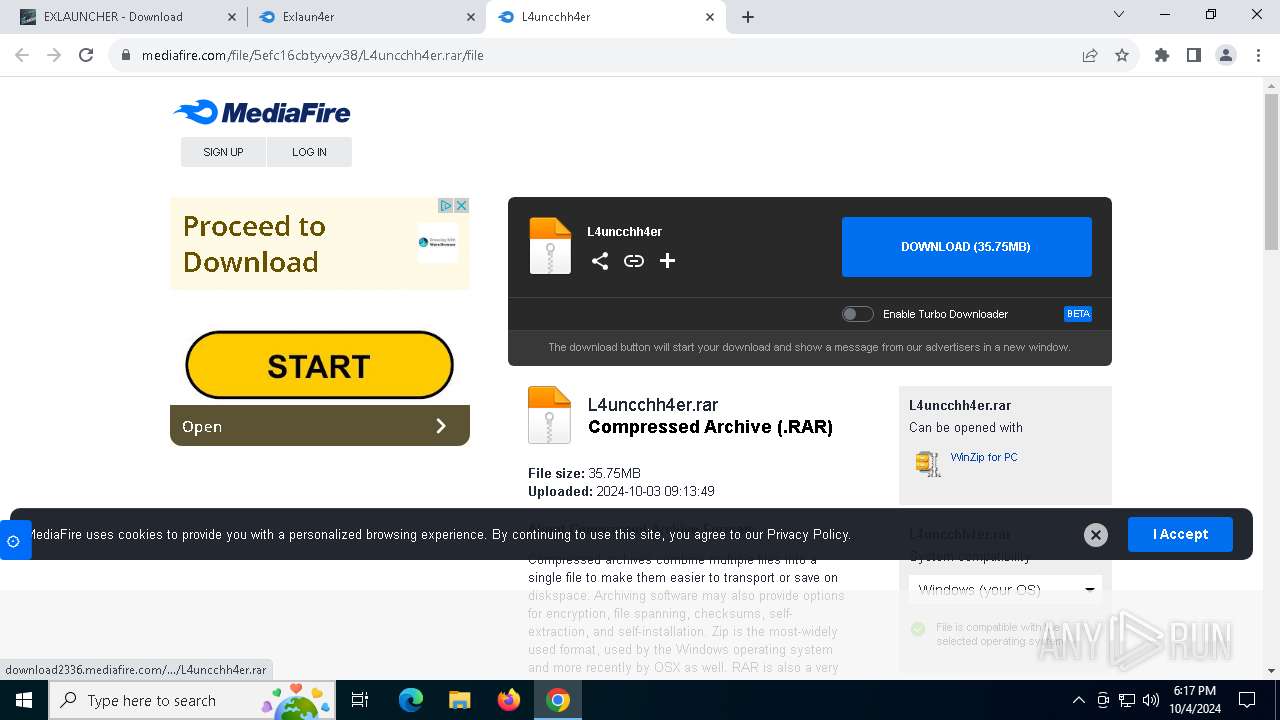
Task: Click the DOWNLOAD (35.75MB) button
Action: click(966, 246)
